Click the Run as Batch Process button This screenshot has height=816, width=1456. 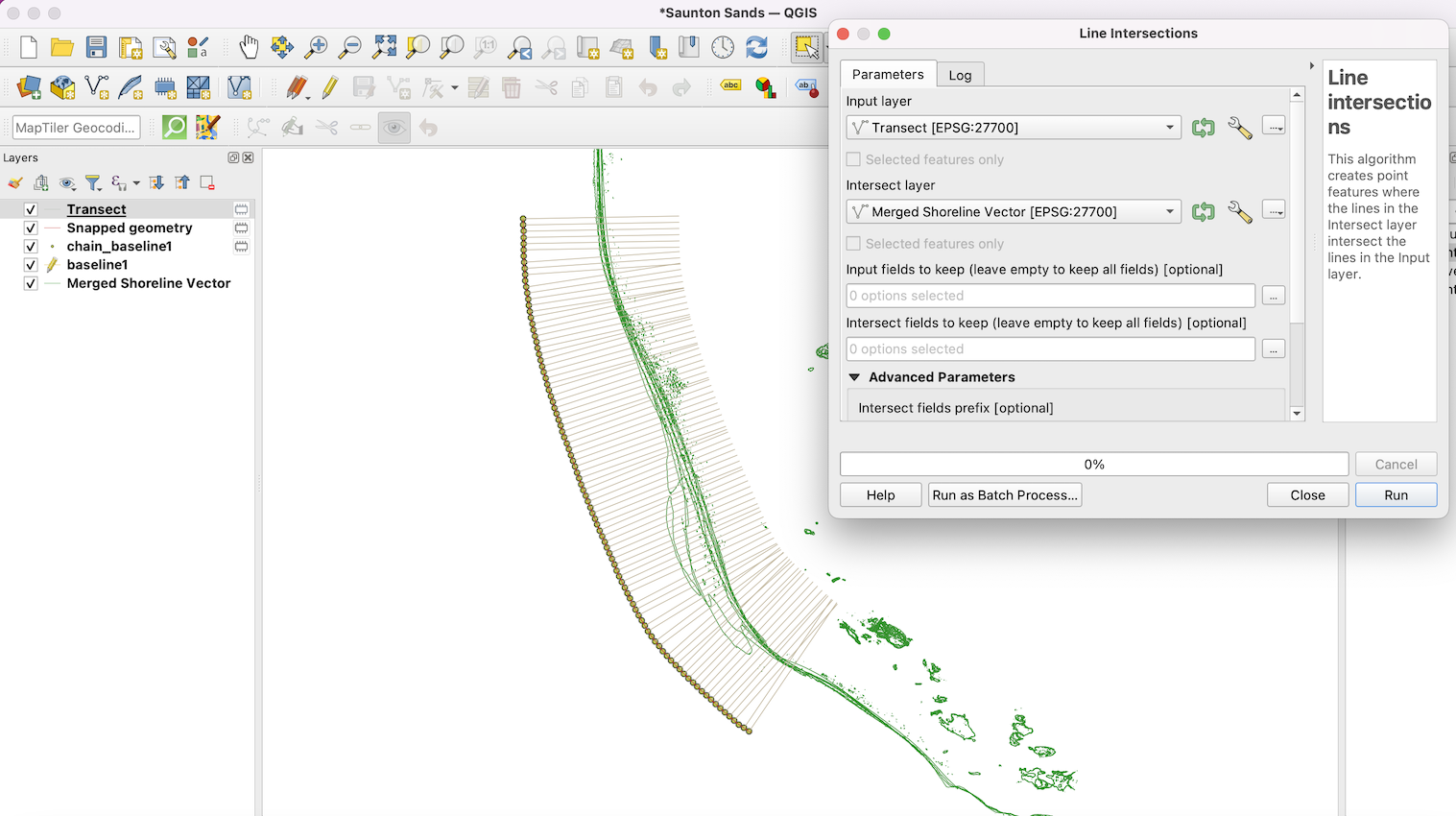click(x=1004, y=495)
